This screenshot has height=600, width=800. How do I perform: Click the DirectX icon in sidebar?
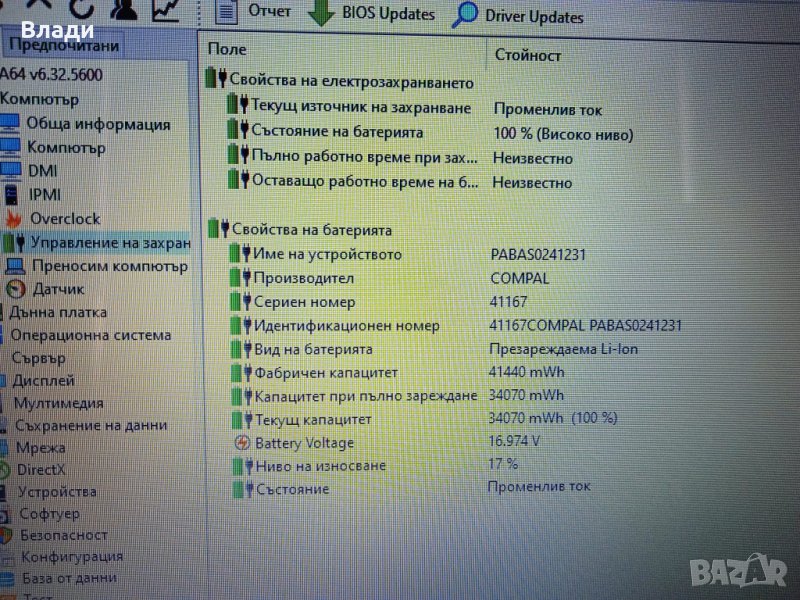[7, 469]
